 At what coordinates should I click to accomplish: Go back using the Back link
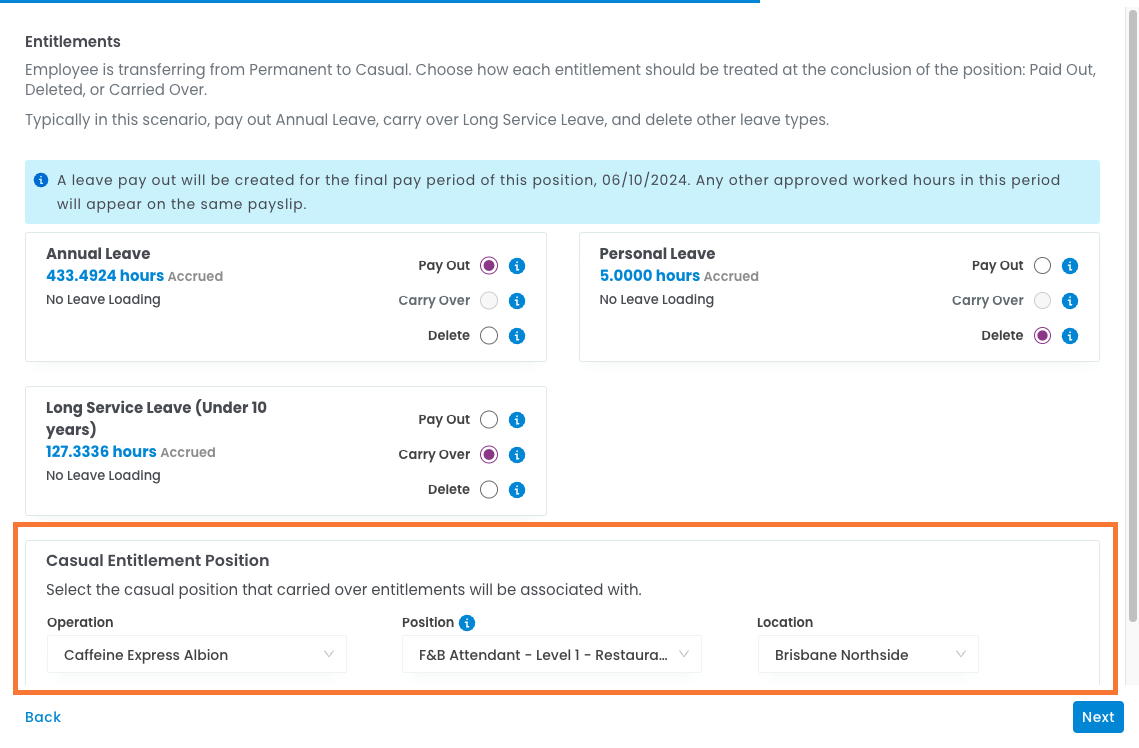43,717
